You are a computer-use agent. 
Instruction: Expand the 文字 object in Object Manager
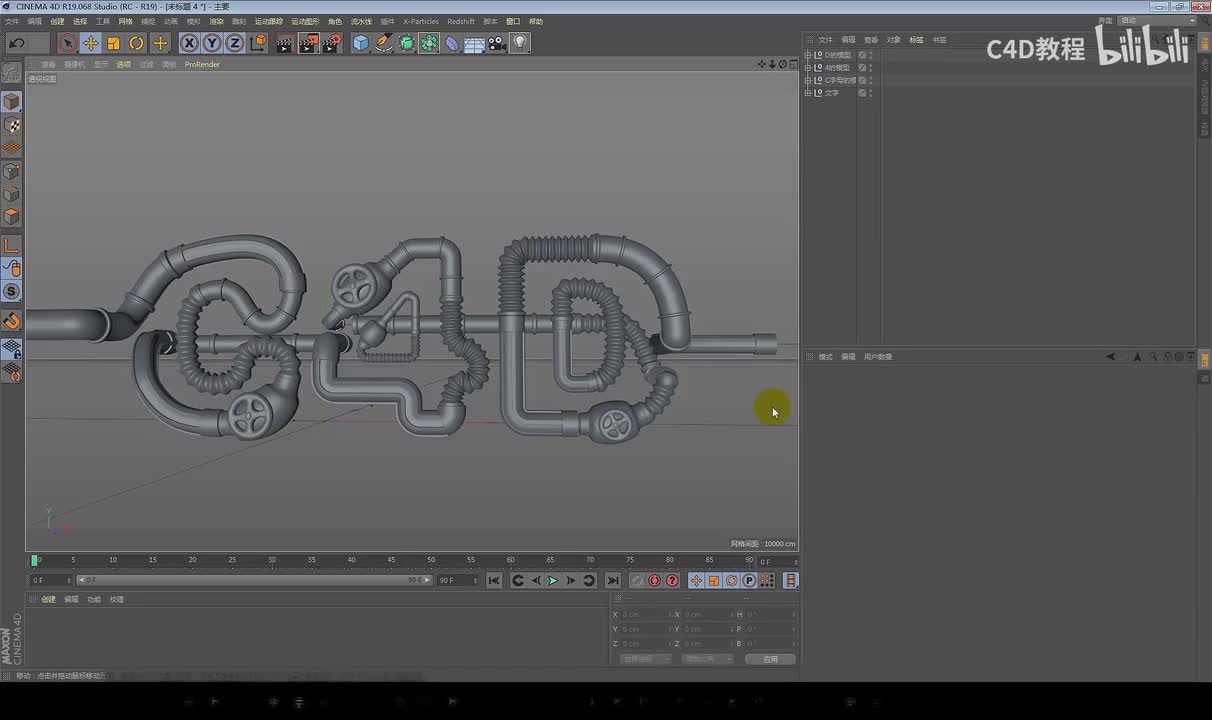click(808, 93)
